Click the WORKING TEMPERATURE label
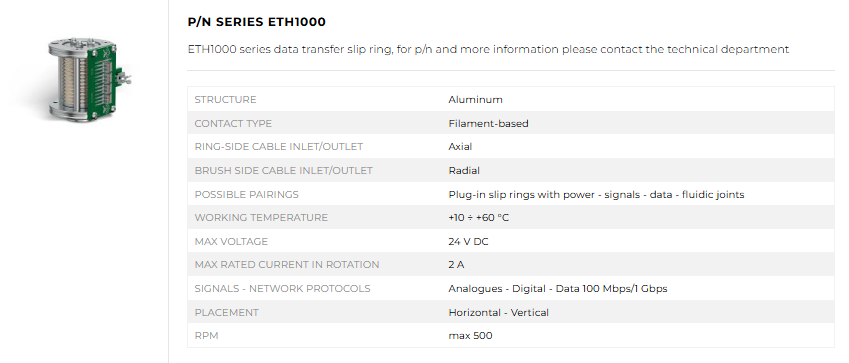This screenshot has height=363, width=849. (x=261, y=218)
